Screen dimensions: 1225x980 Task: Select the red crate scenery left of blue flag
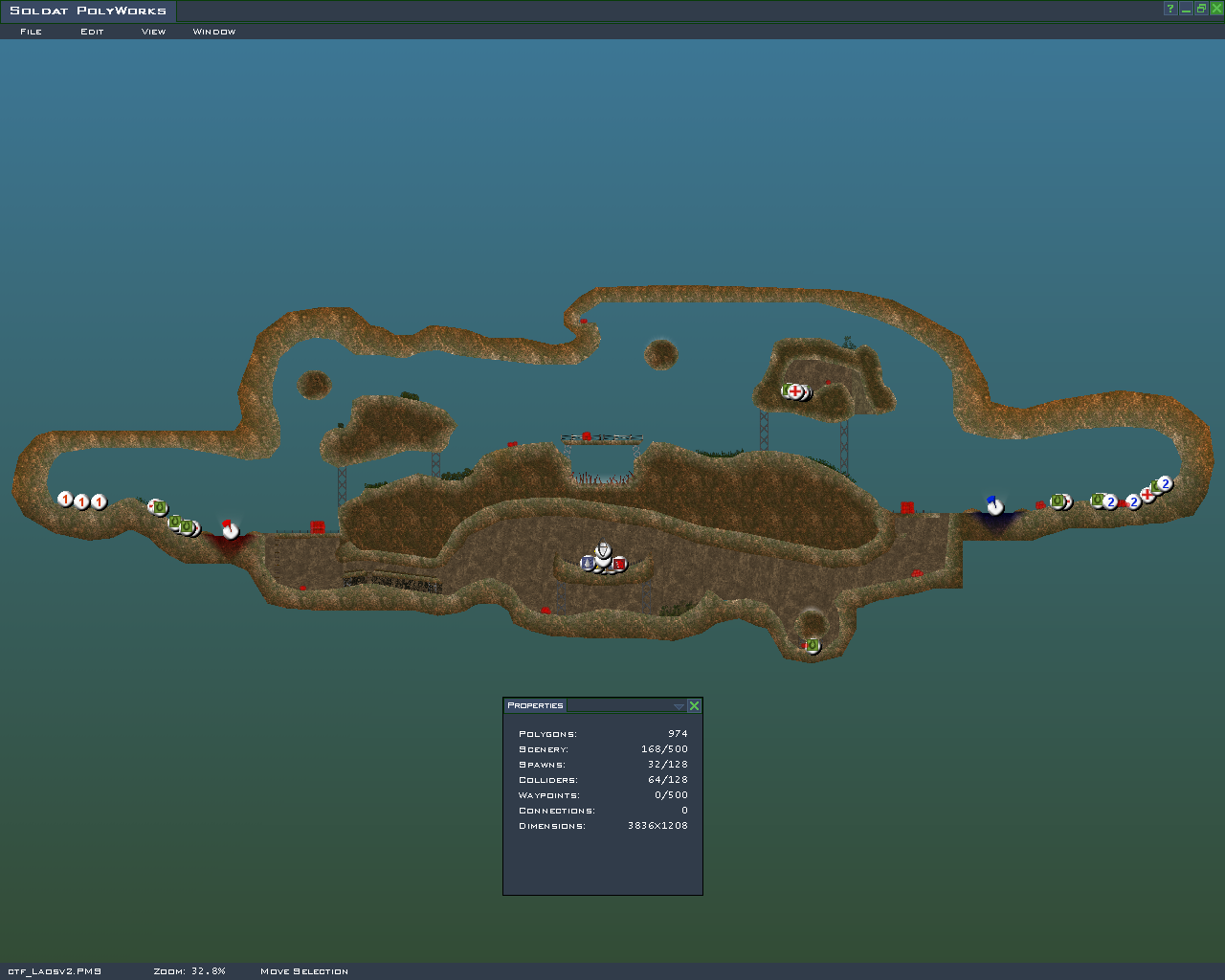tap(907, 508)
